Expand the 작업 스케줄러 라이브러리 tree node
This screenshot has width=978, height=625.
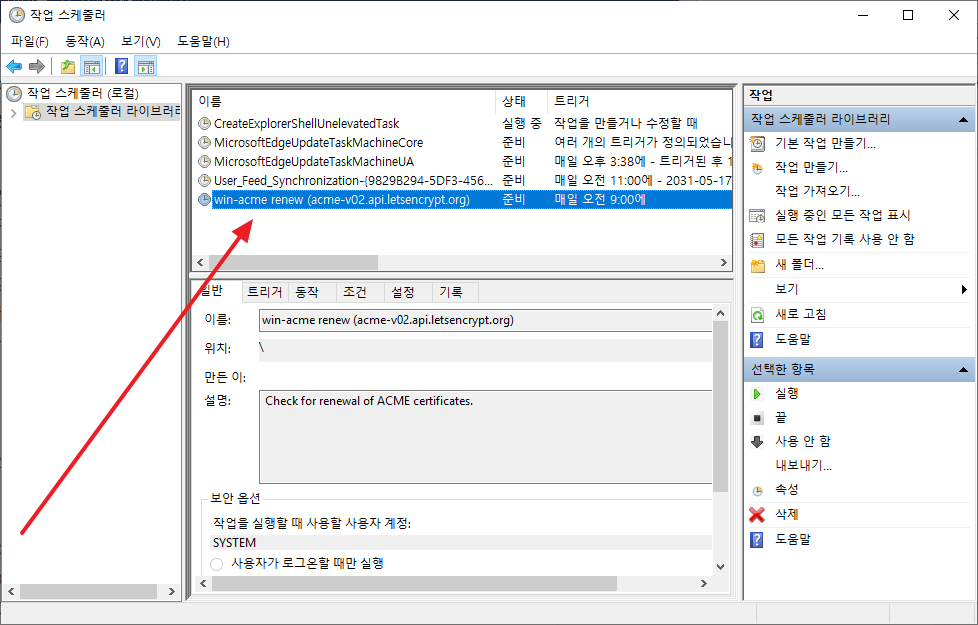point(14,113)
